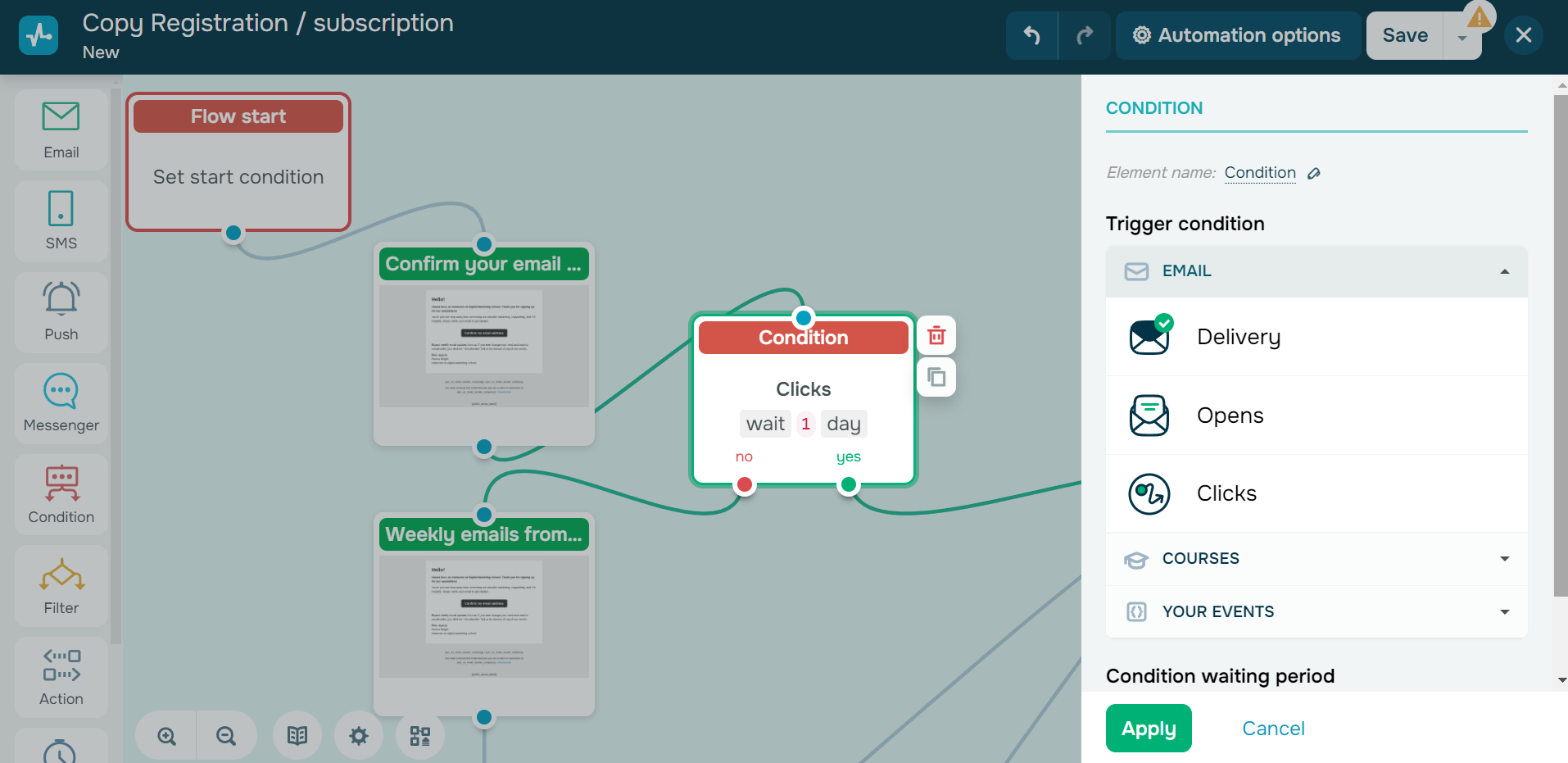Viewport: 1568px width, 763px height.
Task: Click the Confirm your email input connector
Action: pos(484,244)
